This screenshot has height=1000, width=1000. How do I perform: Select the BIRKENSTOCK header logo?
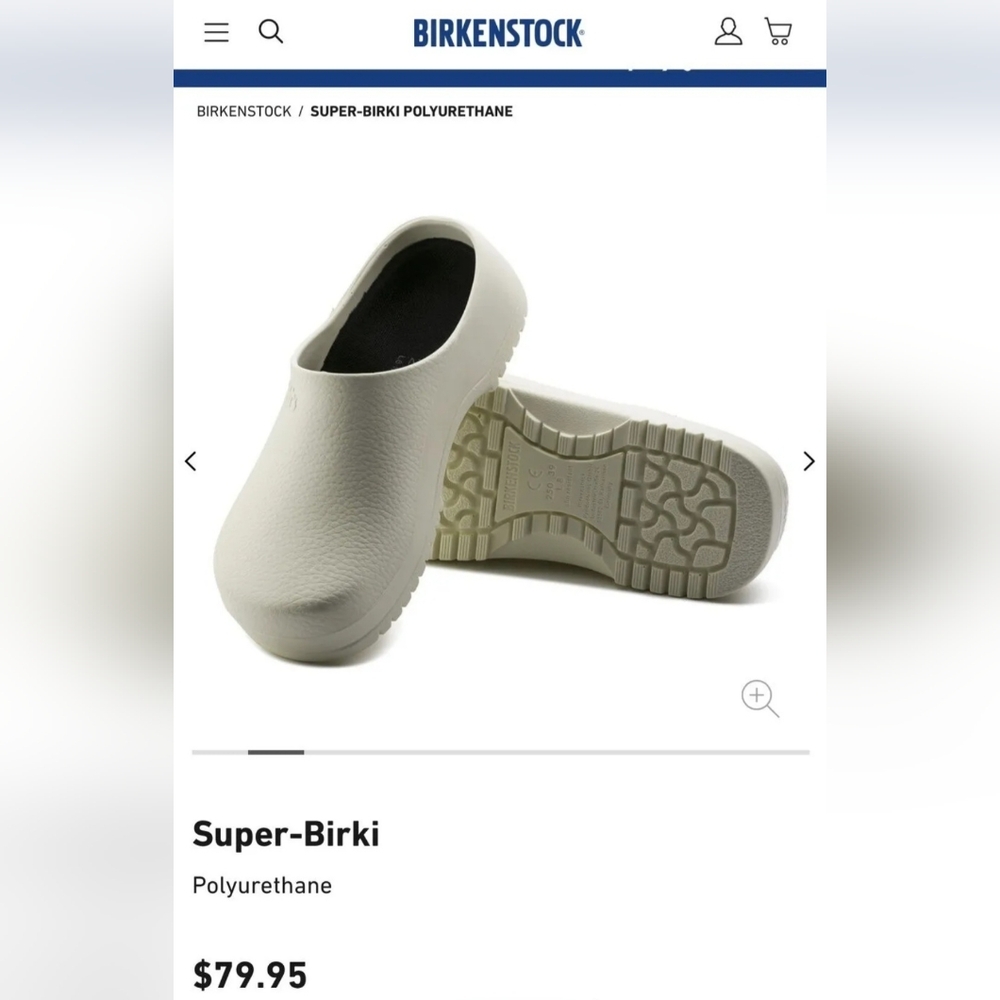[x=497, y=32]
